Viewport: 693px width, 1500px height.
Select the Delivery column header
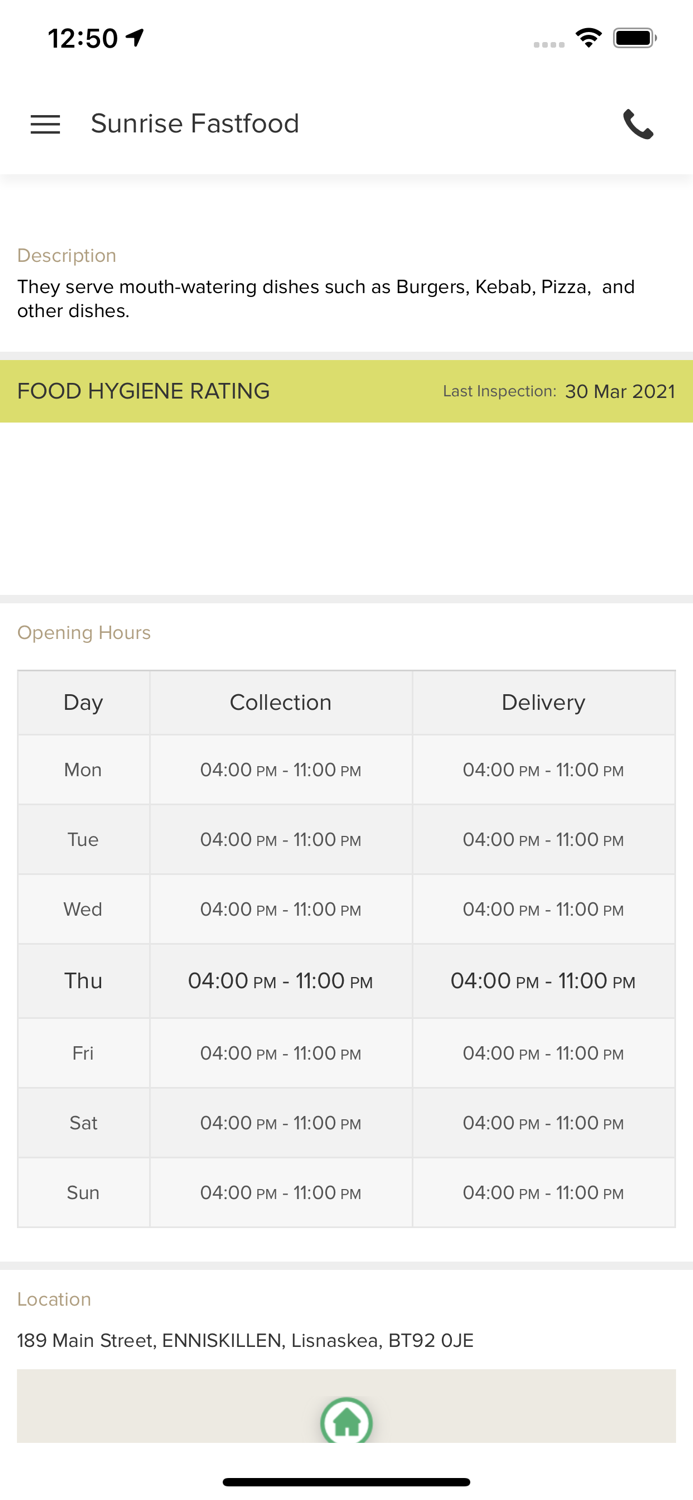point(543,702)
